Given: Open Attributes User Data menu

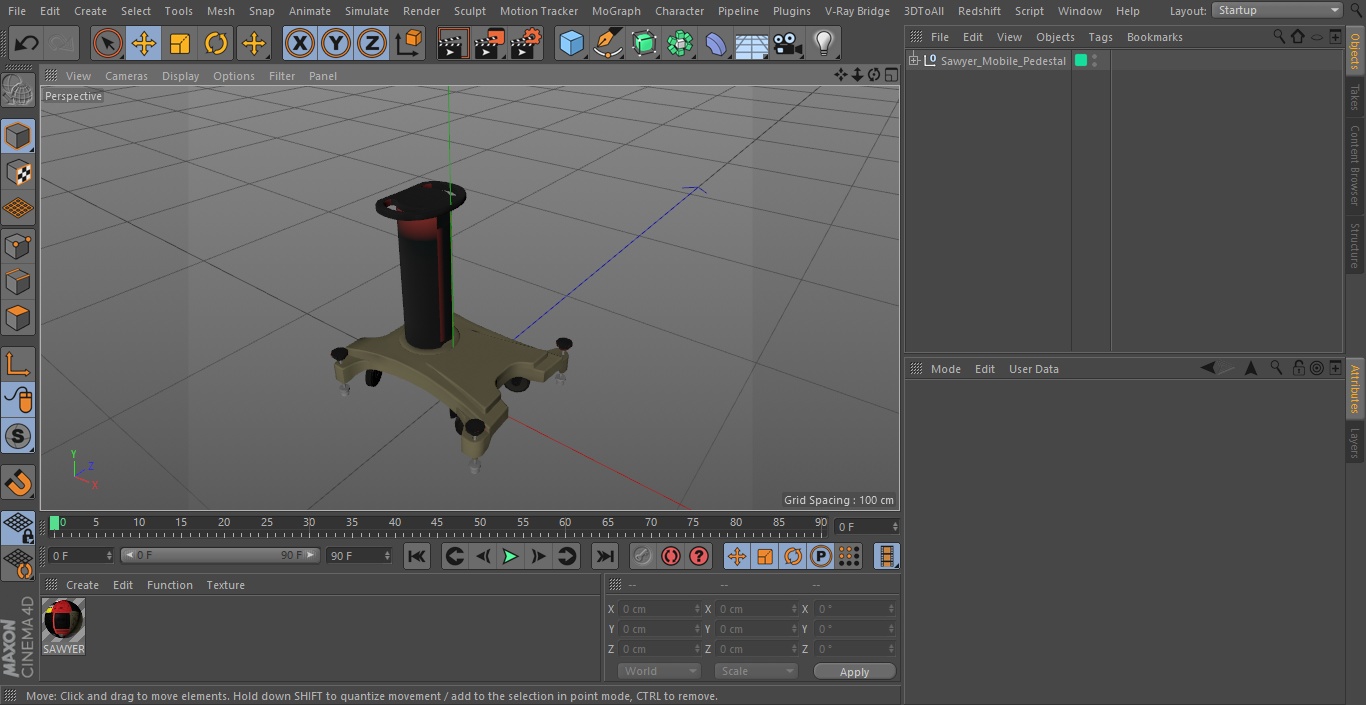Looking at the screenshot, I should click(1033, 369).
